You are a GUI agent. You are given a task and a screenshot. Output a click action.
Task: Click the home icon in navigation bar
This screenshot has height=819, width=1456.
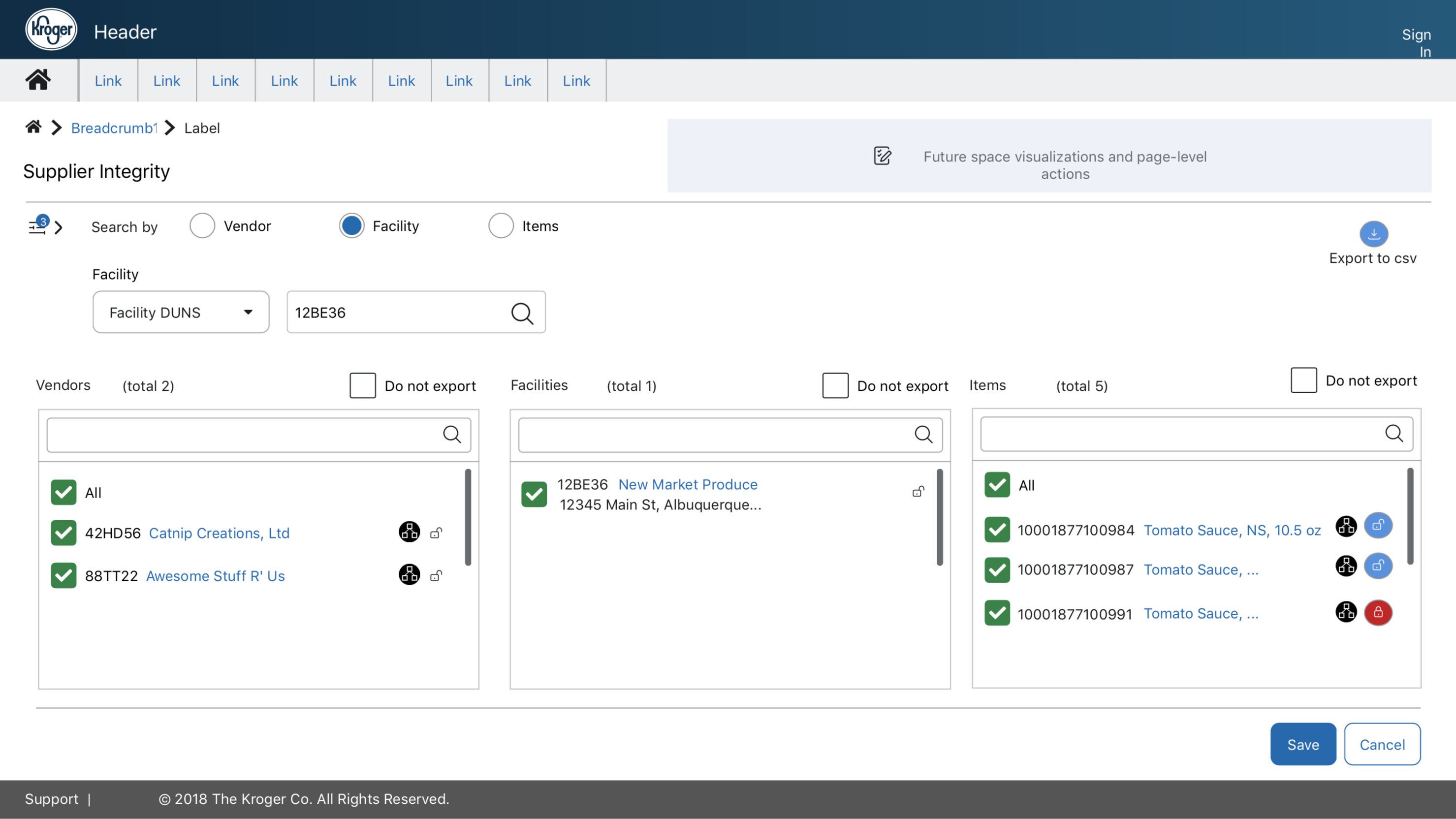[x=38, y=80]
